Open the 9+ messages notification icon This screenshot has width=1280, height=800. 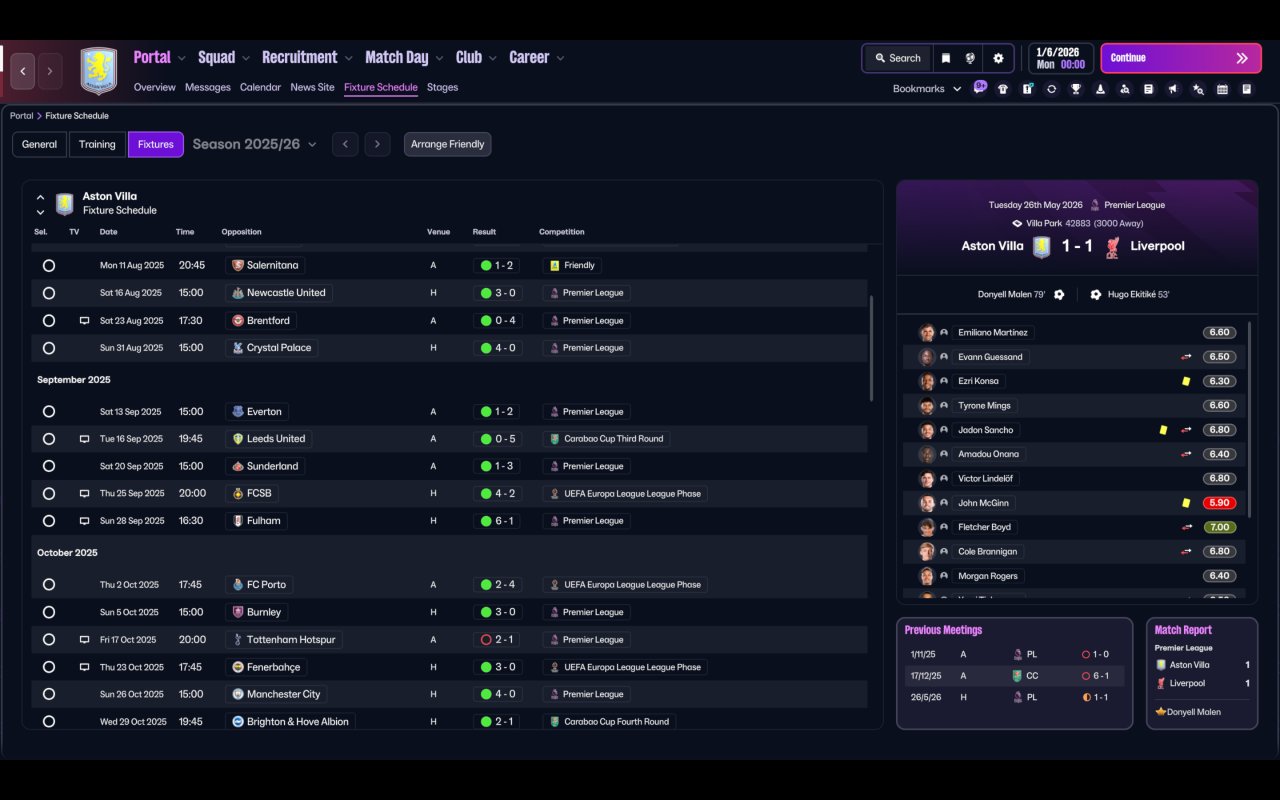980,88
